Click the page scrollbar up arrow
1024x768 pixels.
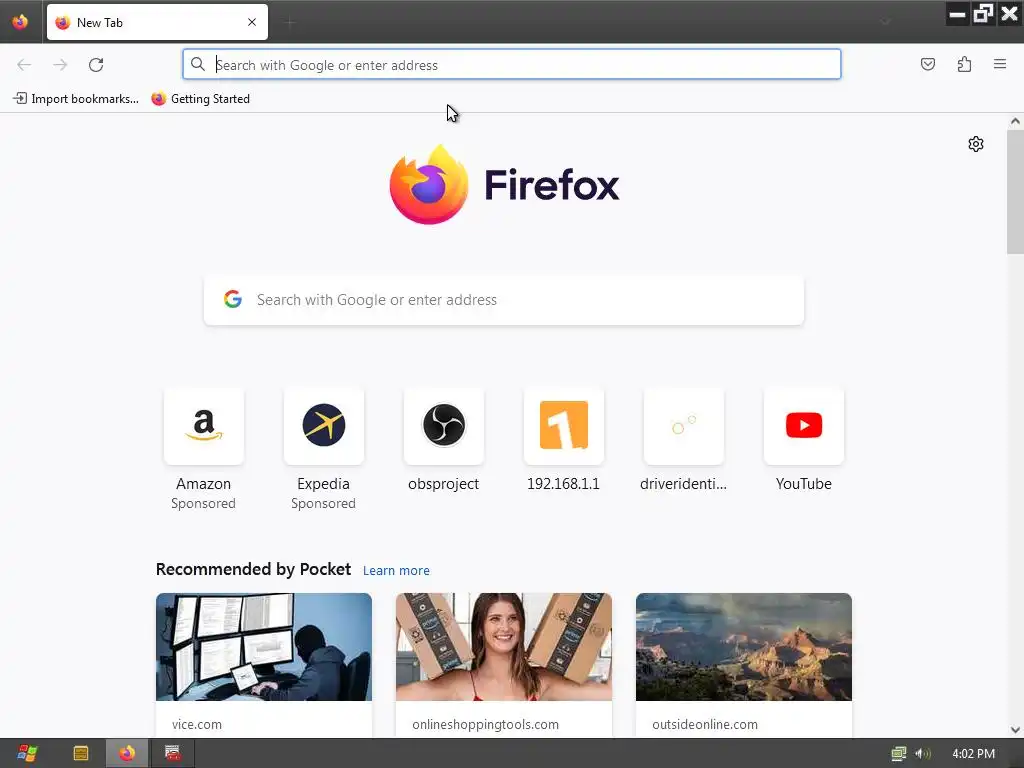1015,121
